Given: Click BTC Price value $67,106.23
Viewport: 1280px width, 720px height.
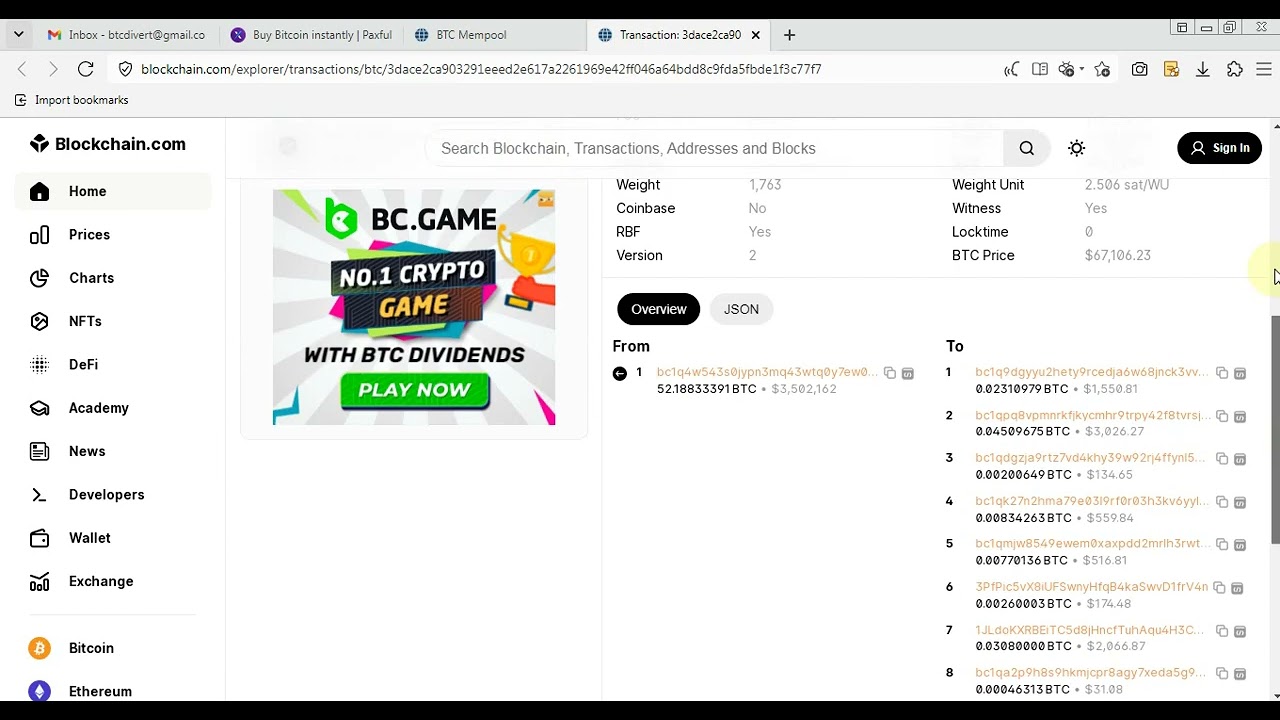Looking at the screenshot, I should pos(1118,255).
